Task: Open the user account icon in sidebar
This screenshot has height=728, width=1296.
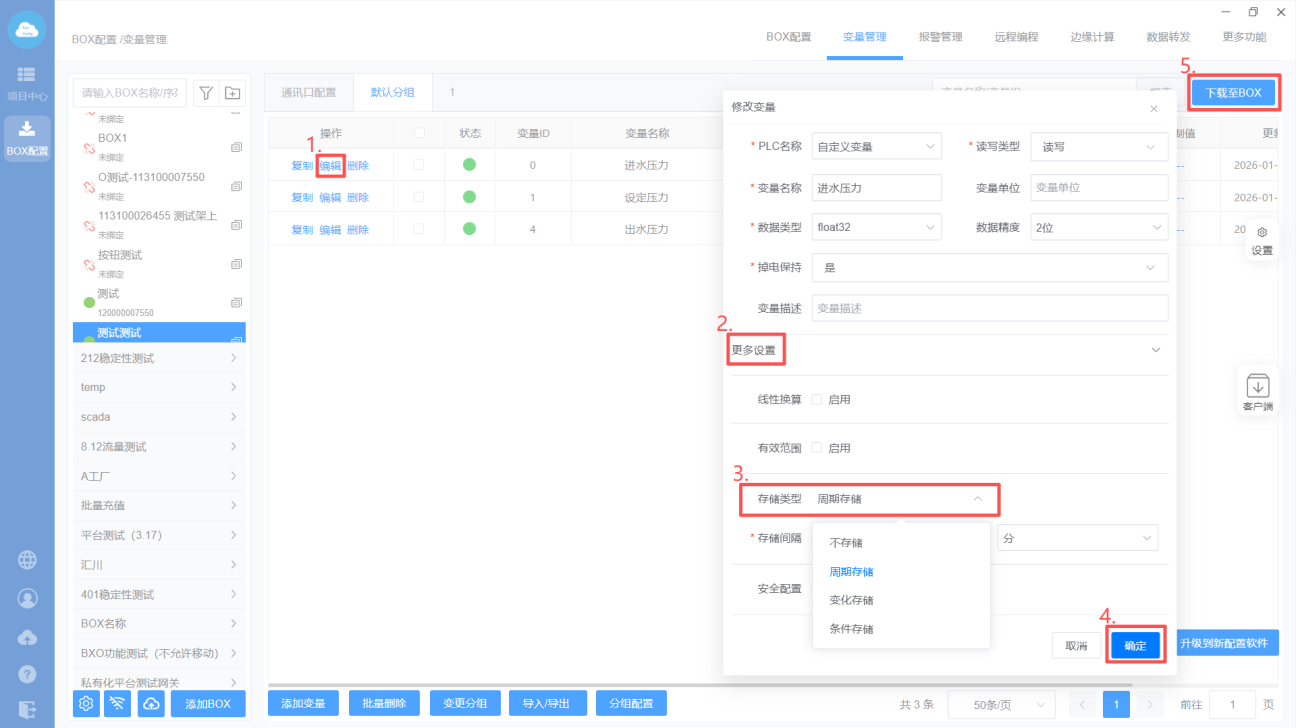Action: [x=27, y=598]
